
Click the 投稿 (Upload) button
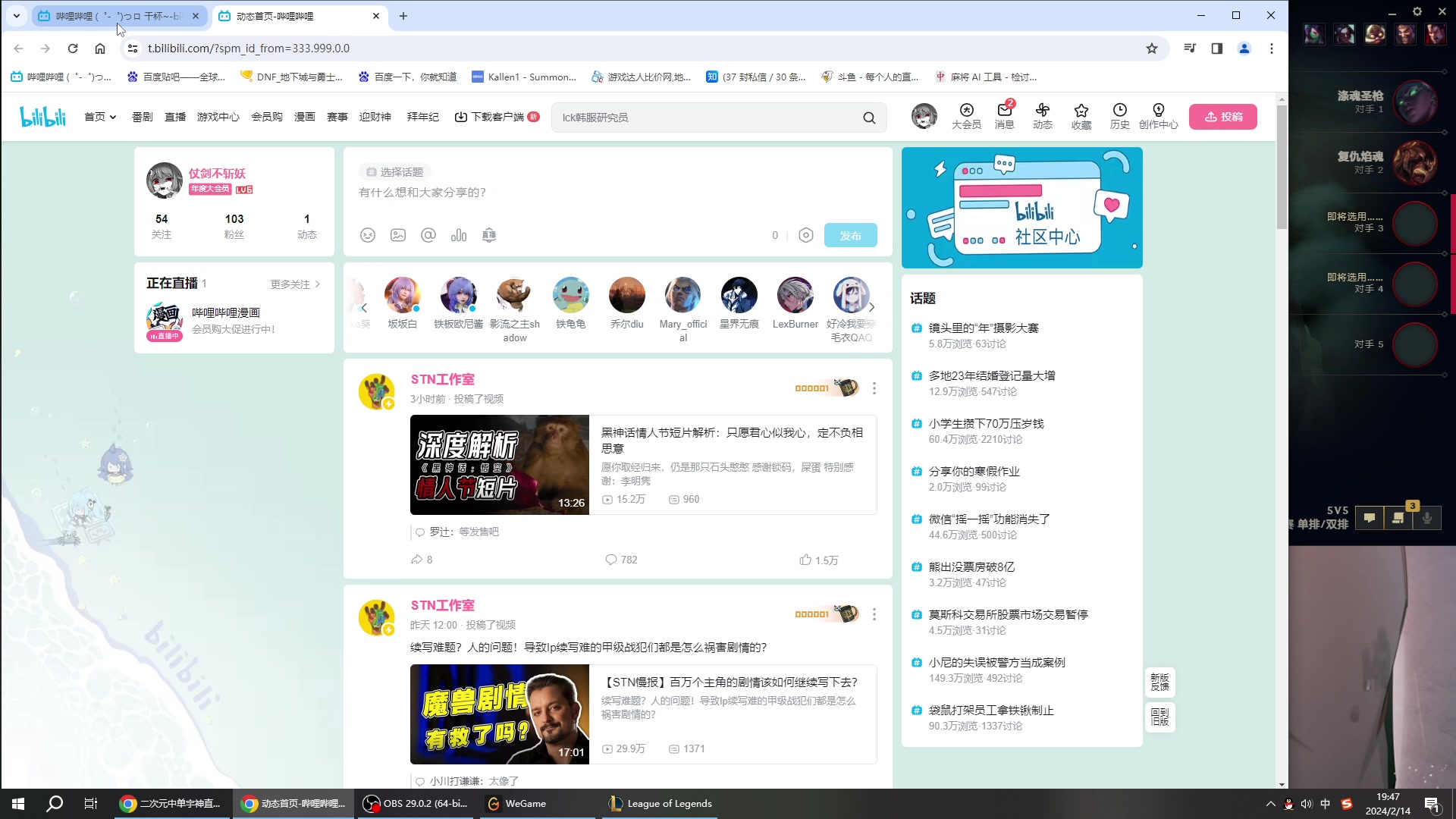tap(1225, 116)
